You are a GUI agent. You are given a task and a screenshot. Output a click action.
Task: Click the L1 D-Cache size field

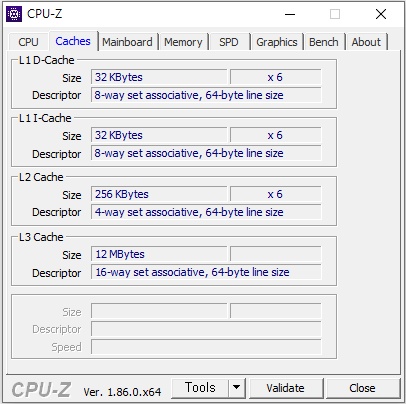pyautogui.click(x=159, y=77)
